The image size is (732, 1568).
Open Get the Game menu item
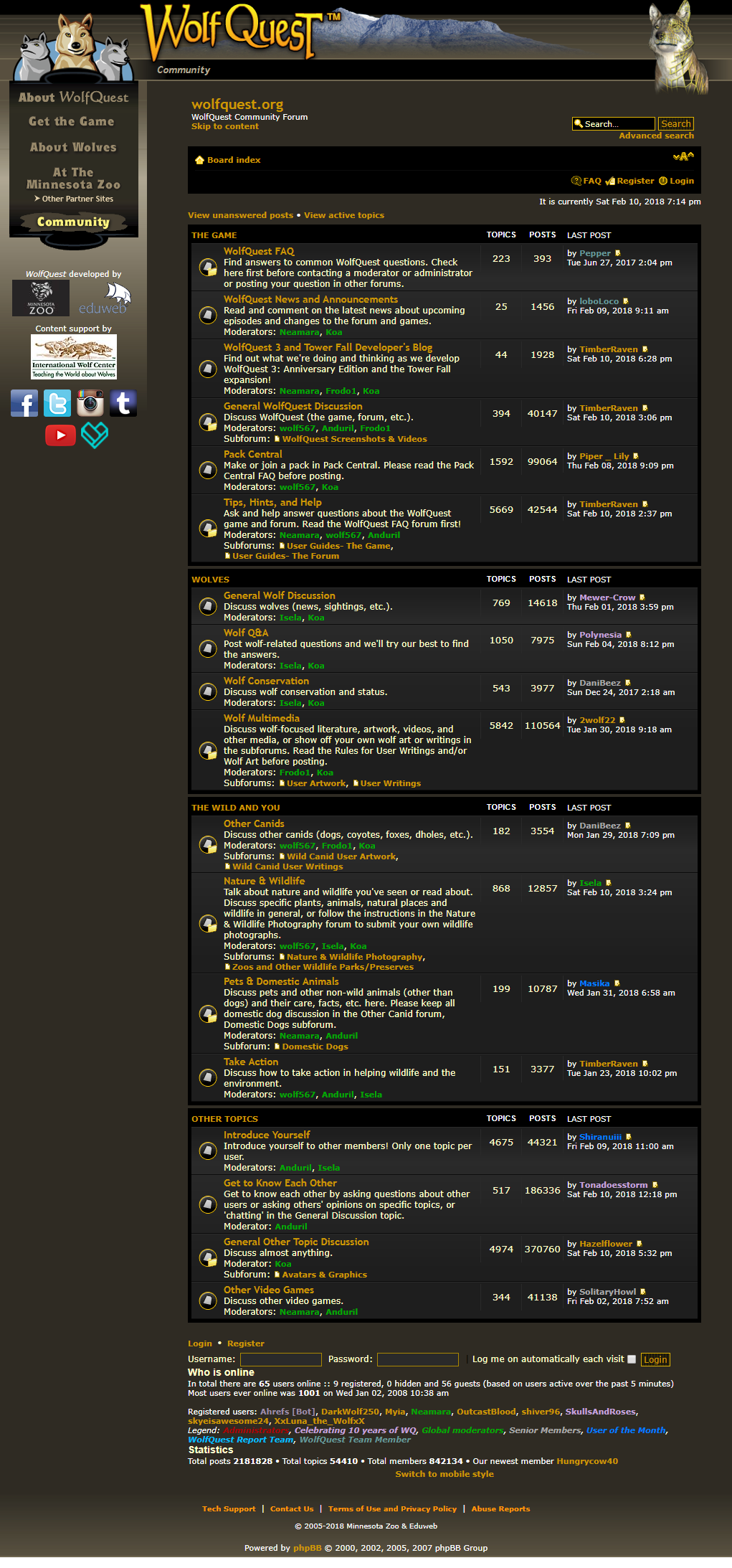click(x=72, y=122)
